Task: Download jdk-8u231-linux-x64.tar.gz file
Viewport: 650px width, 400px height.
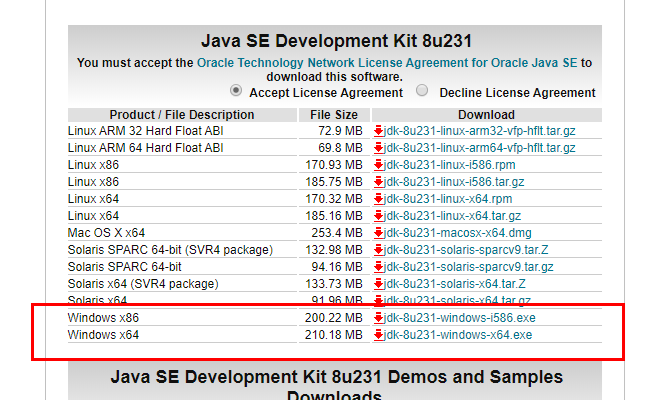Action: 452,216
